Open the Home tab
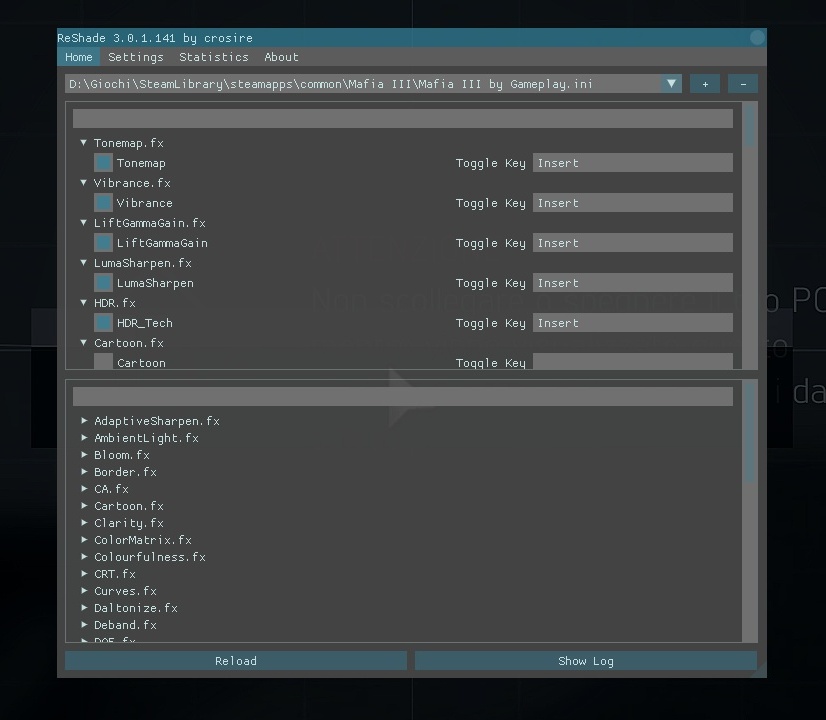The height and width of the screenshot is (720, 826). [78, 57]
